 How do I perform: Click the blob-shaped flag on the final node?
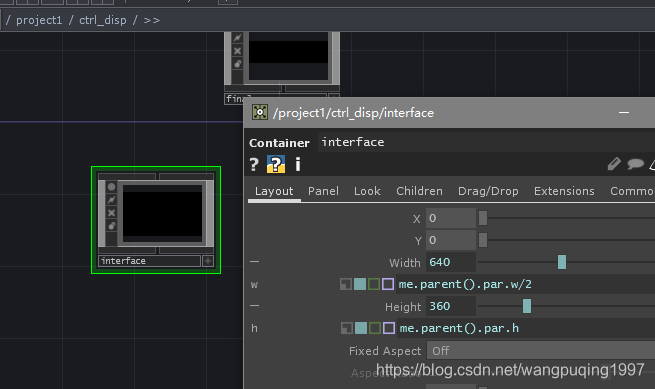(237, 64)
